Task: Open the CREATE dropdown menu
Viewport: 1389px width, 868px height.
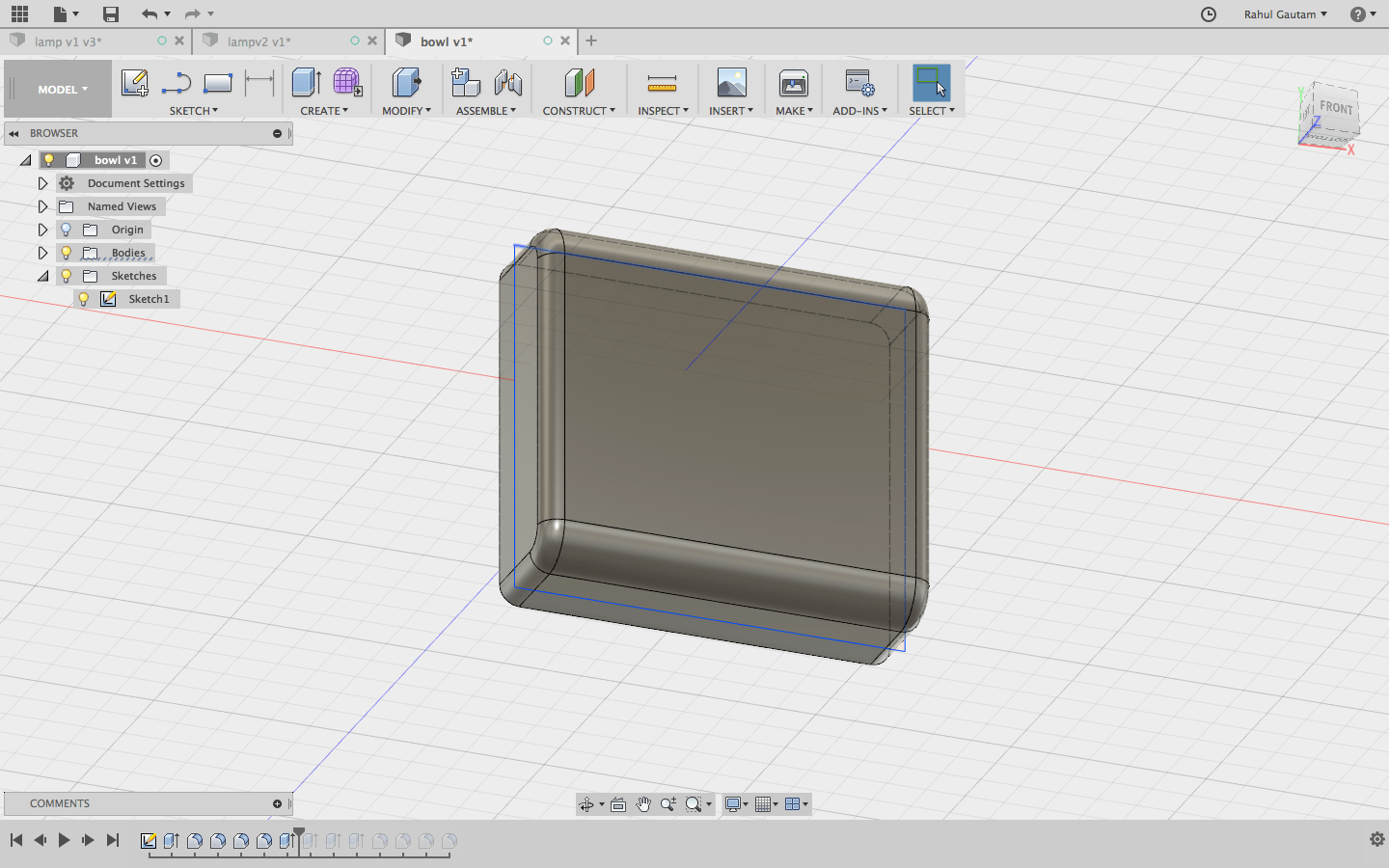Action: point(324,111)
